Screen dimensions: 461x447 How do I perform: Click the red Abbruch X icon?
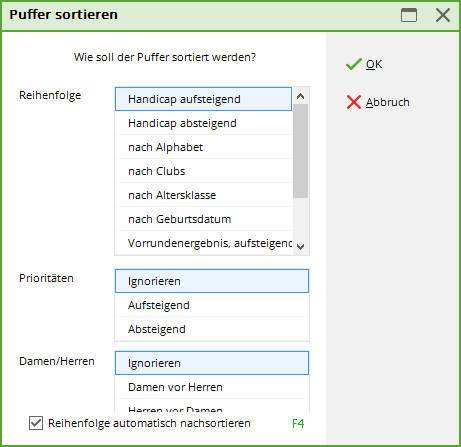click(354, 102)
